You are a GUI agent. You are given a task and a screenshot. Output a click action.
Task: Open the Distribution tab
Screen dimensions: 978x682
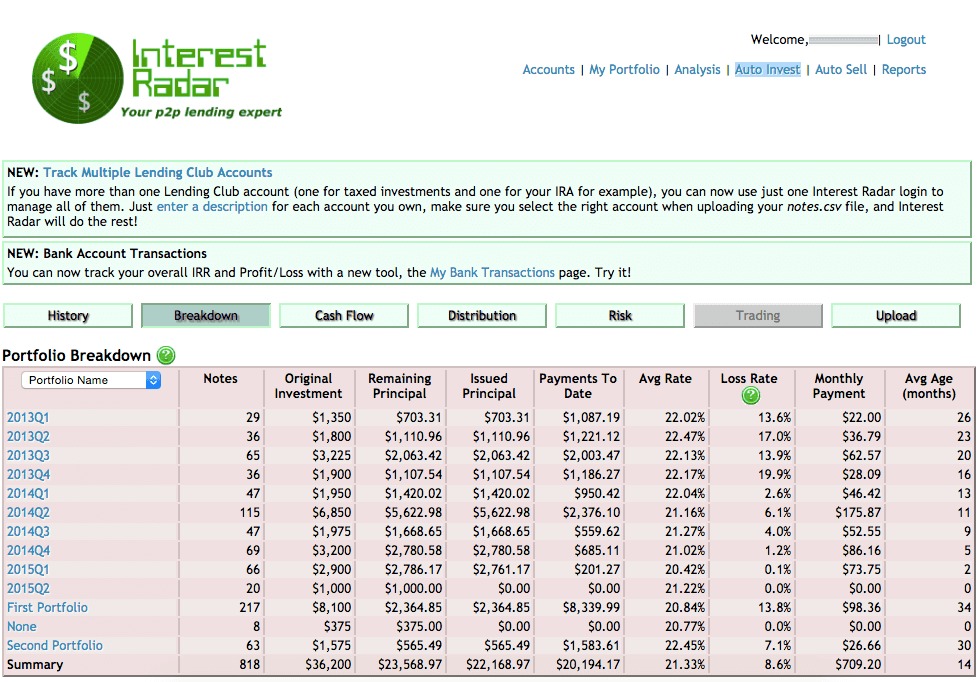(x=482, y=316)
